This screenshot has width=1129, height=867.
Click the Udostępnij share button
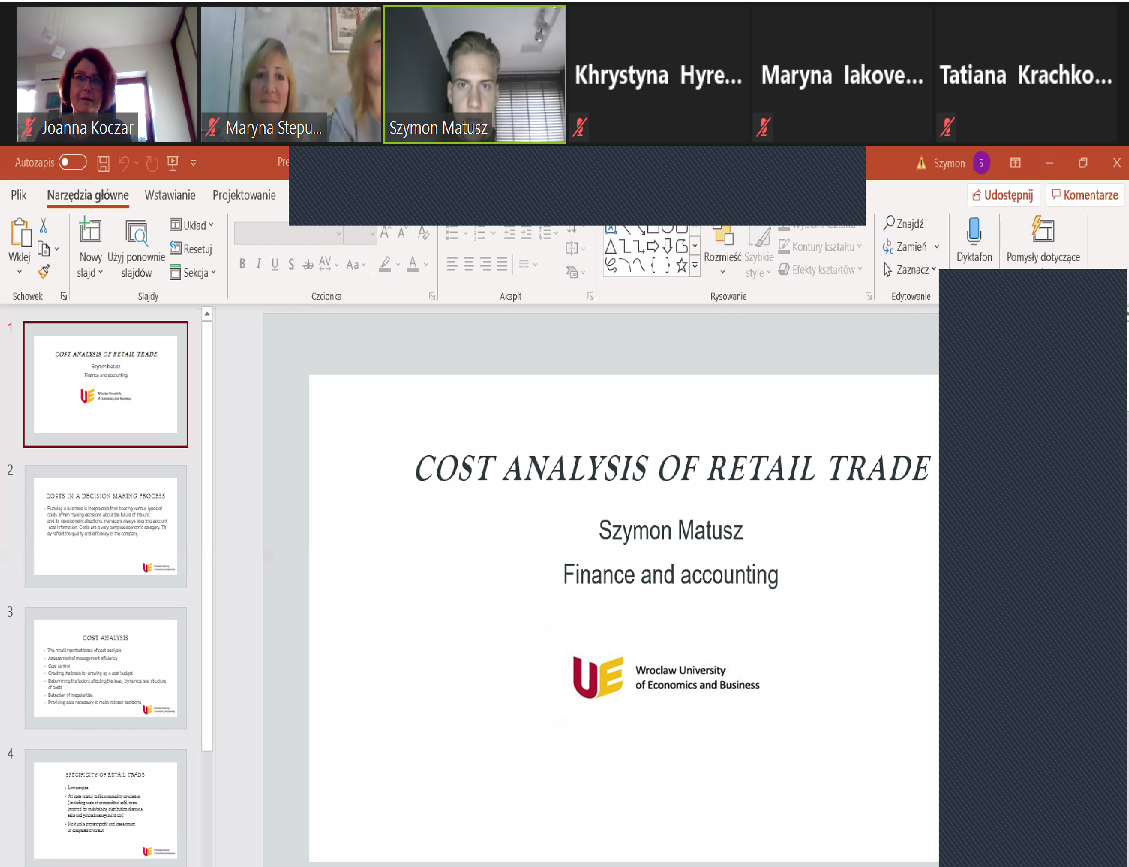click(1003, 195)
